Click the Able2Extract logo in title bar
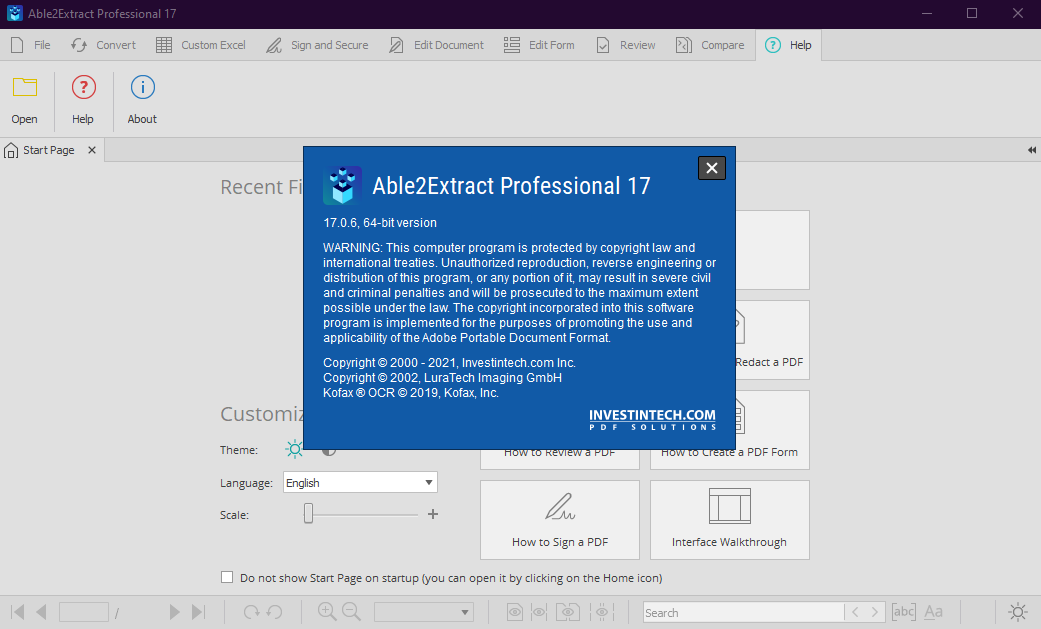This screenshot has width=1041, height=629. (15, 13)
